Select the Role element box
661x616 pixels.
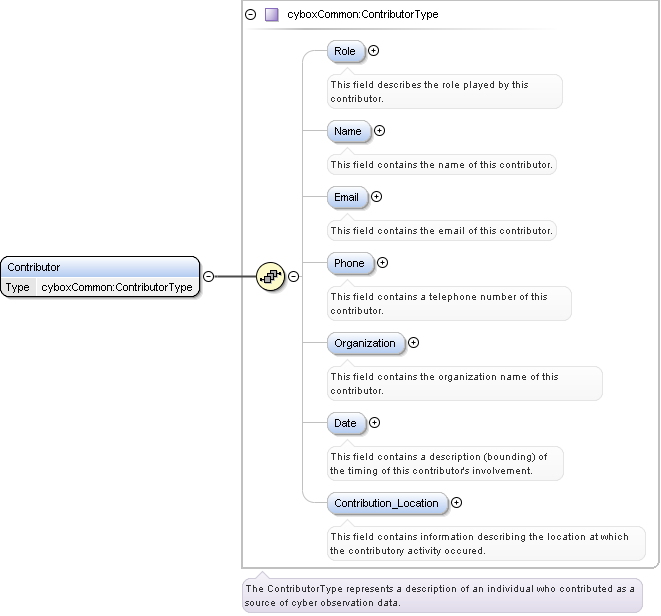point(345,51)
